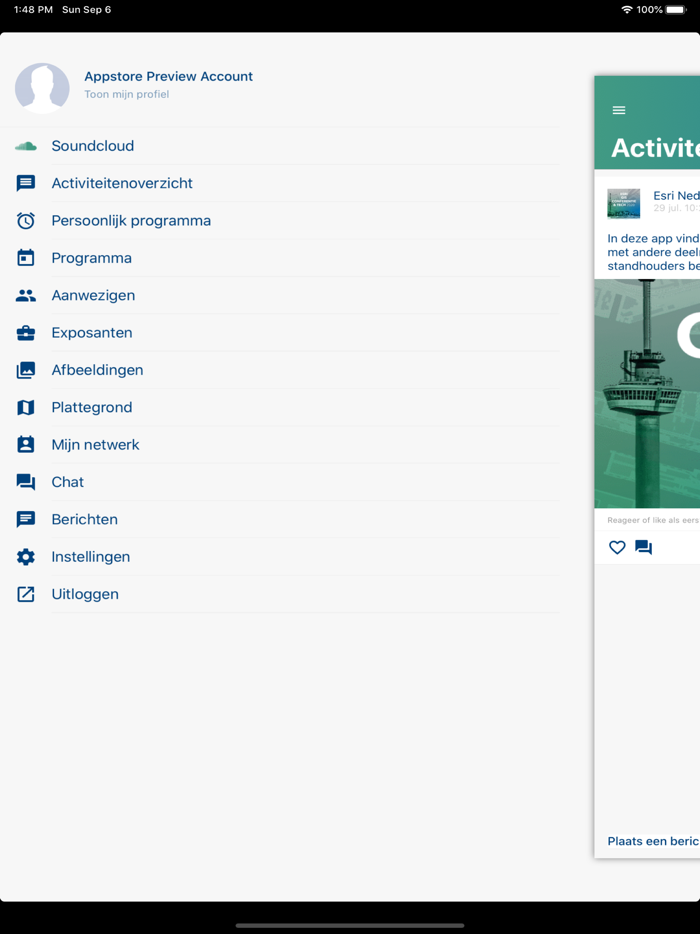Choose Uitloggen to log out
Image resolution: width=700 pixels, height=934 pixels.
coord(85,594)
